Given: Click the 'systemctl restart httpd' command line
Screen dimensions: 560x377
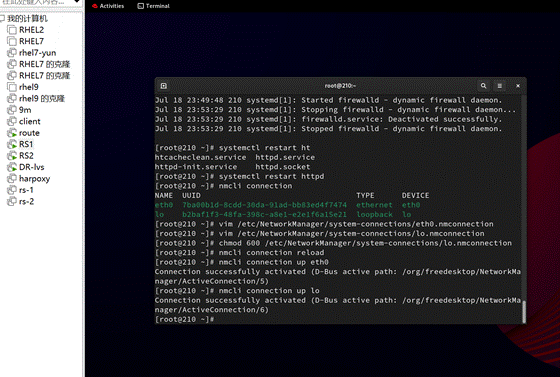Looking at the screenshot, I should coord(240,176).
